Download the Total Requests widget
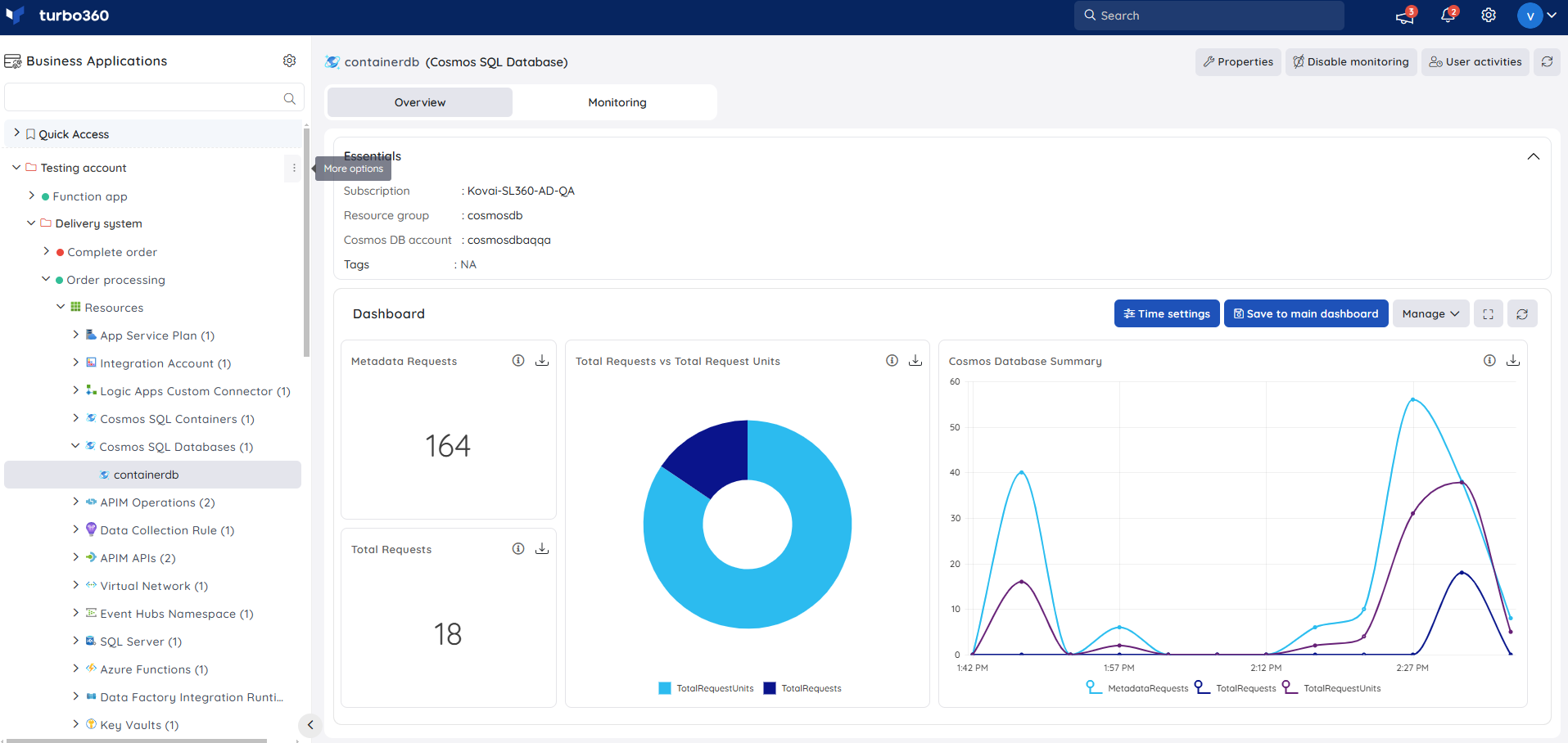Image resolution: width=1568 pixels, height=743 pixels. pyautogui.click(x=542, y=549)
